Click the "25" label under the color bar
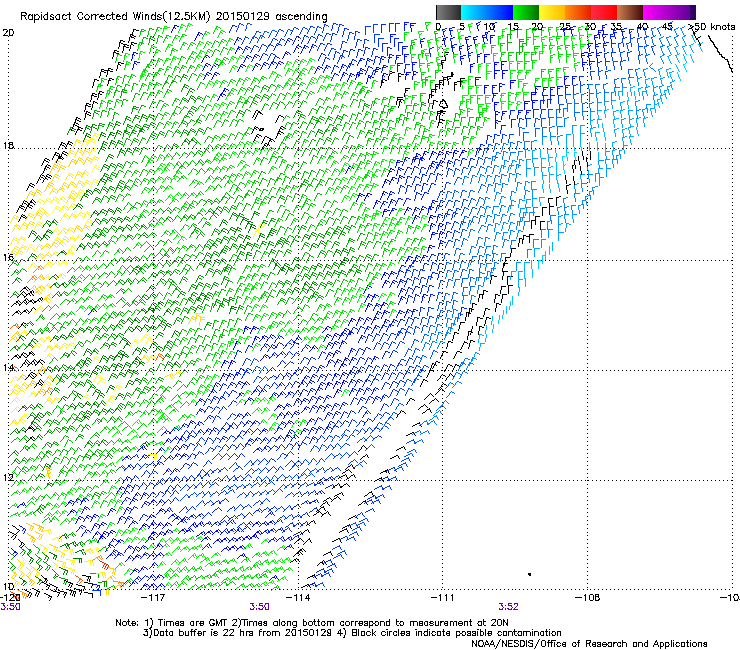 coord(565,26)
